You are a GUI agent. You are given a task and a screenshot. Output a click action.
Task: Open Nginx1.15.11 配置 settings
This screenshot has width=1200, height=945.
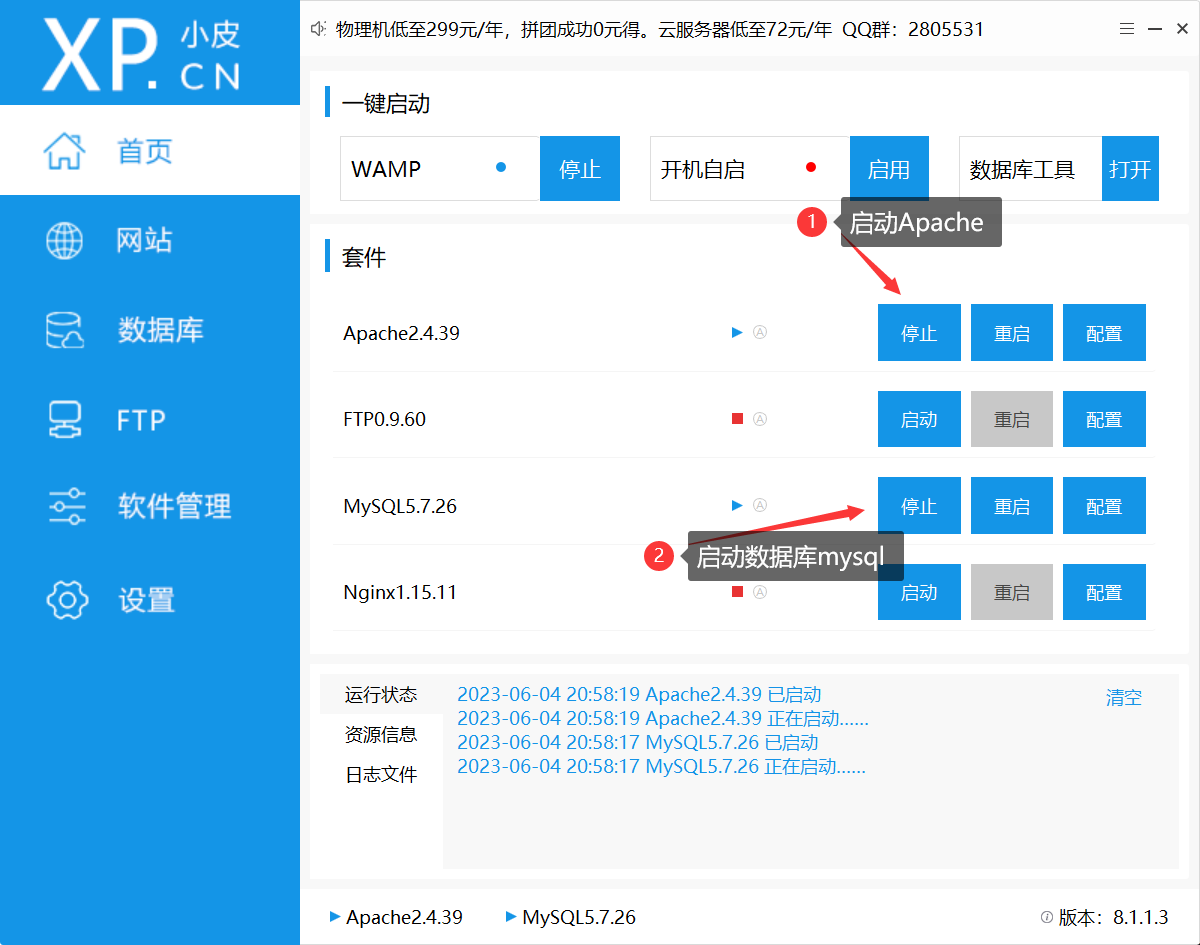1104,592
